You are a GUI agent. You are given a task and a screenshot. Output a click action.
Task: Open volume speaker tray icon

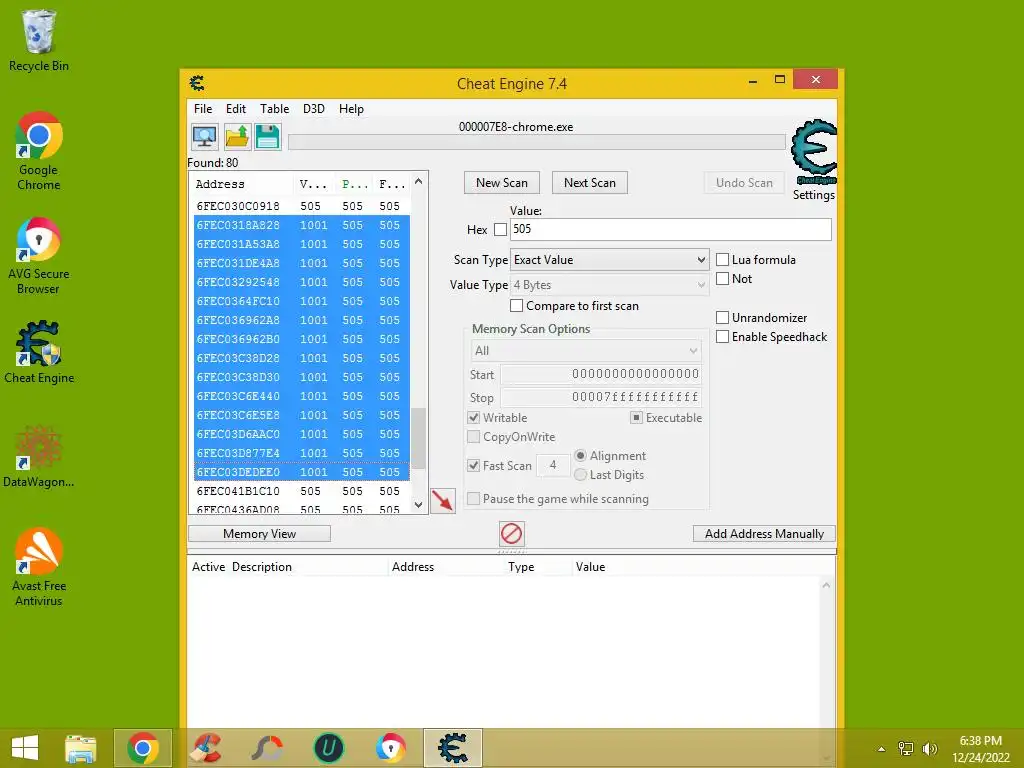pyautogui.click(x=929, y=748)
